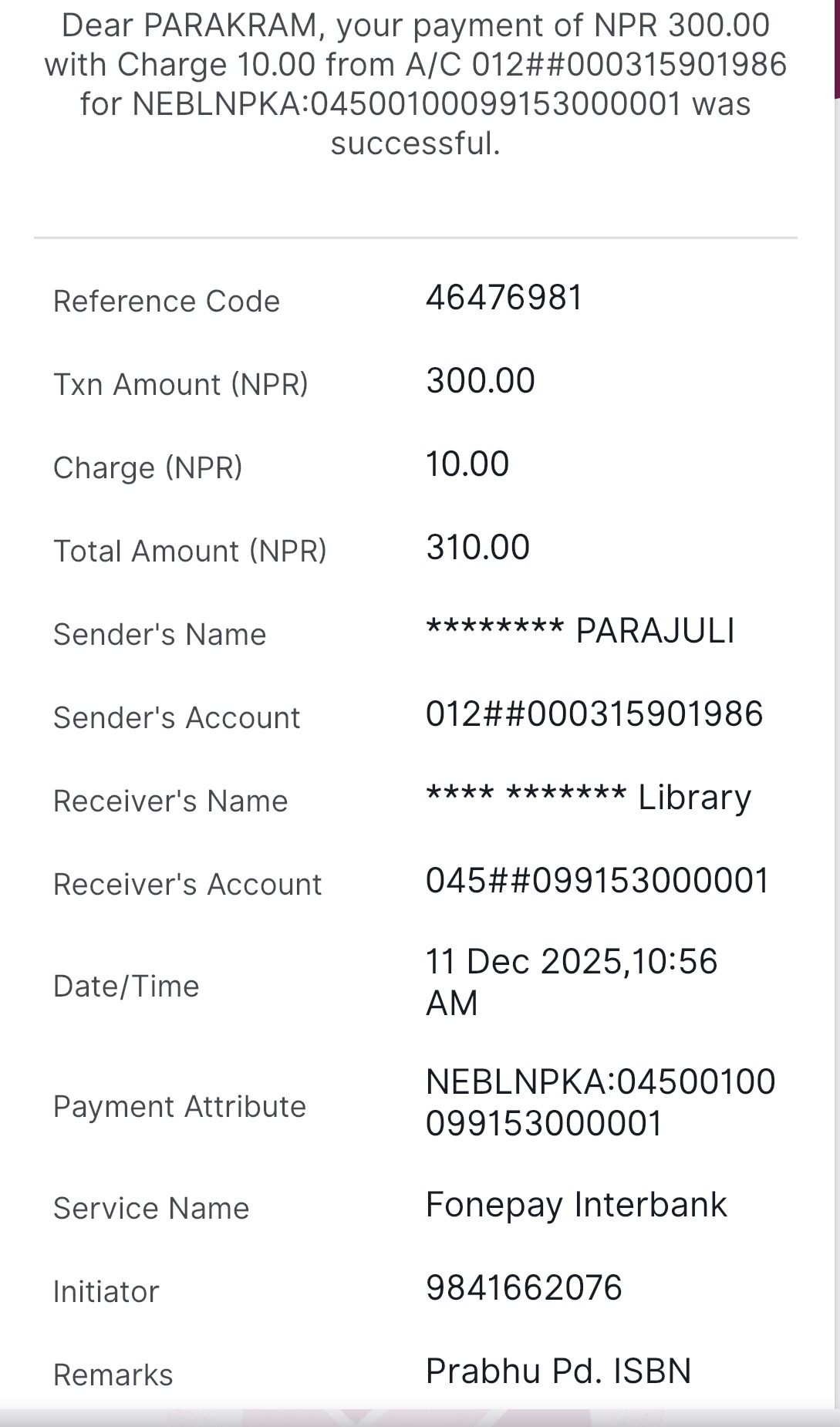Tap the Sender's Account row number
This screenshot has width=840, height=1427.
click(x=594, y=714)
